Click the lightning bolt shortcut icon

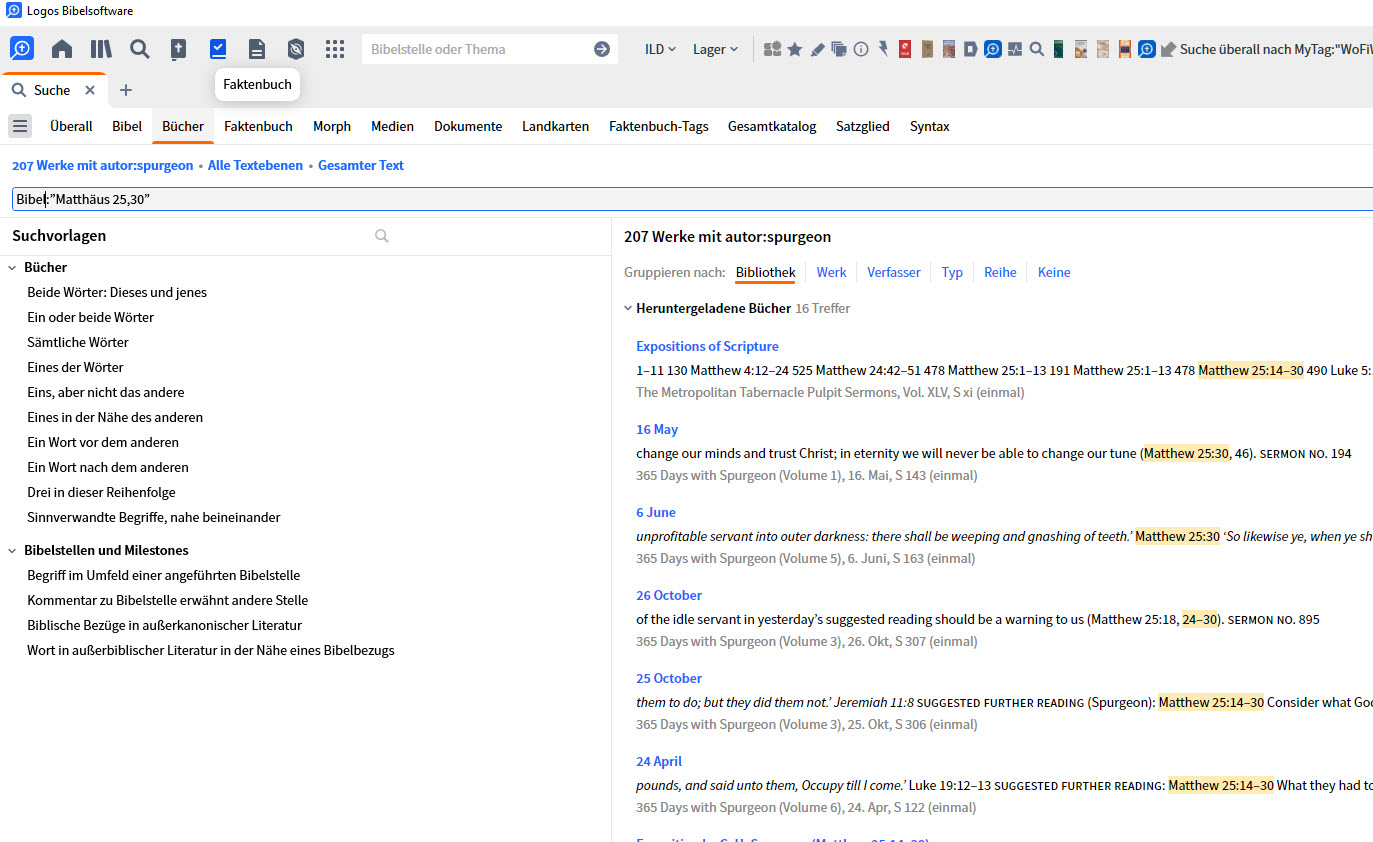coord(883,49)
